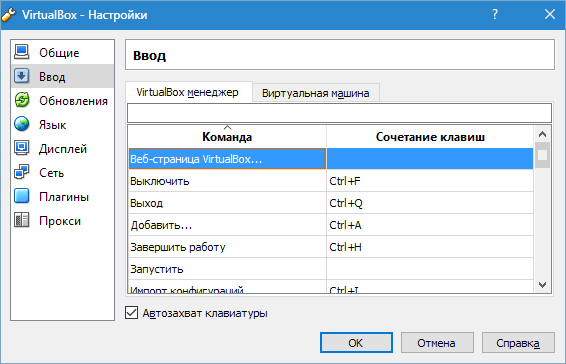Screen dimensions: 566x364
Task: Click the scrollbar up arrow
Action: pos(542,134)
